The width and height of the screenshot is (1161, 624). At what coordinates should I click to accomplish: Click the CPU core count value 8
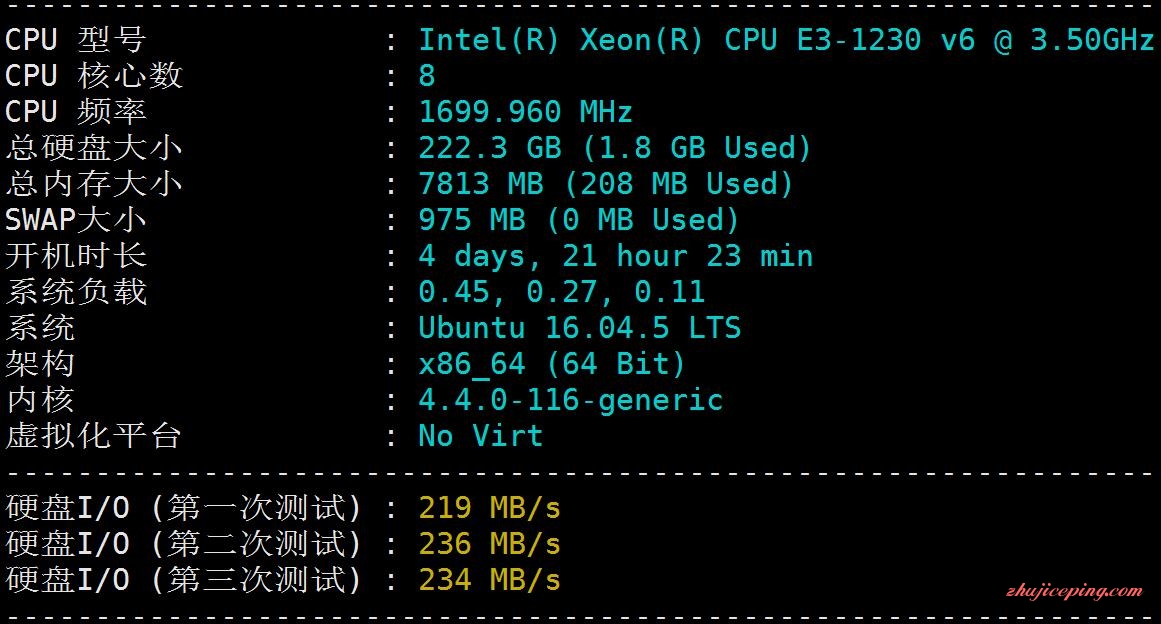427,76
